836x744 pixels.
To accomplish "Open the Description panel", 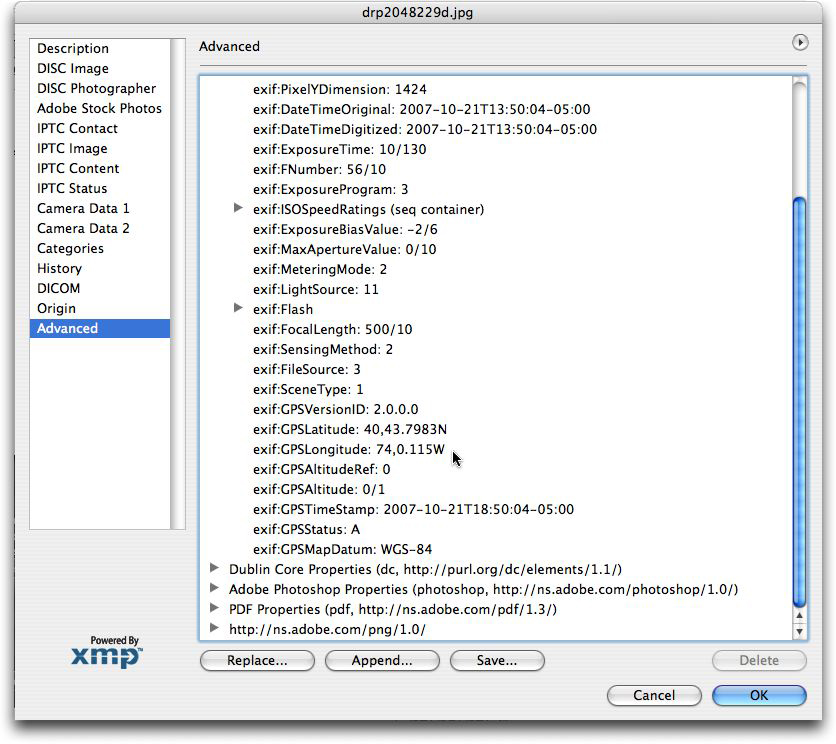I will [73, 48].
